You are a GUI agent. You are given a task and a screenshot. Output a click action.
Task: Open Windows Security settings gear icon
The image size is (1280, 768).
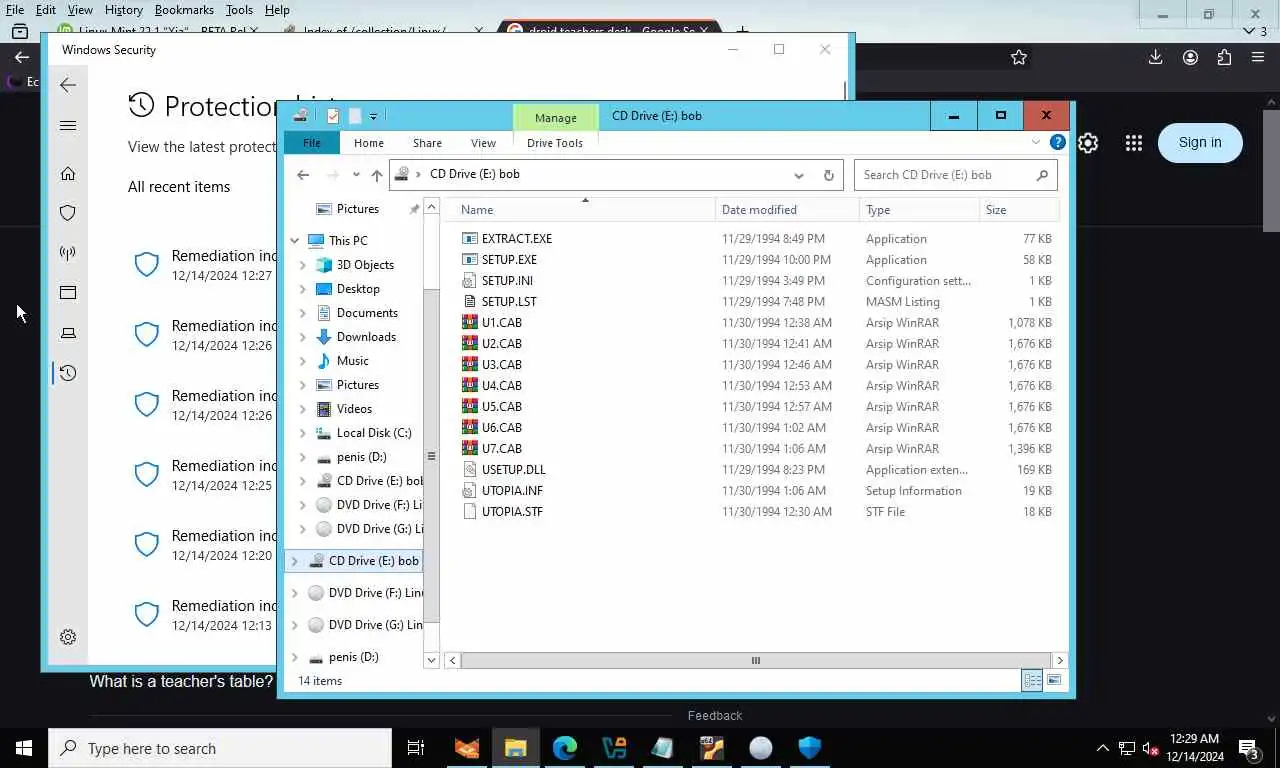click(x=68, y=637)
